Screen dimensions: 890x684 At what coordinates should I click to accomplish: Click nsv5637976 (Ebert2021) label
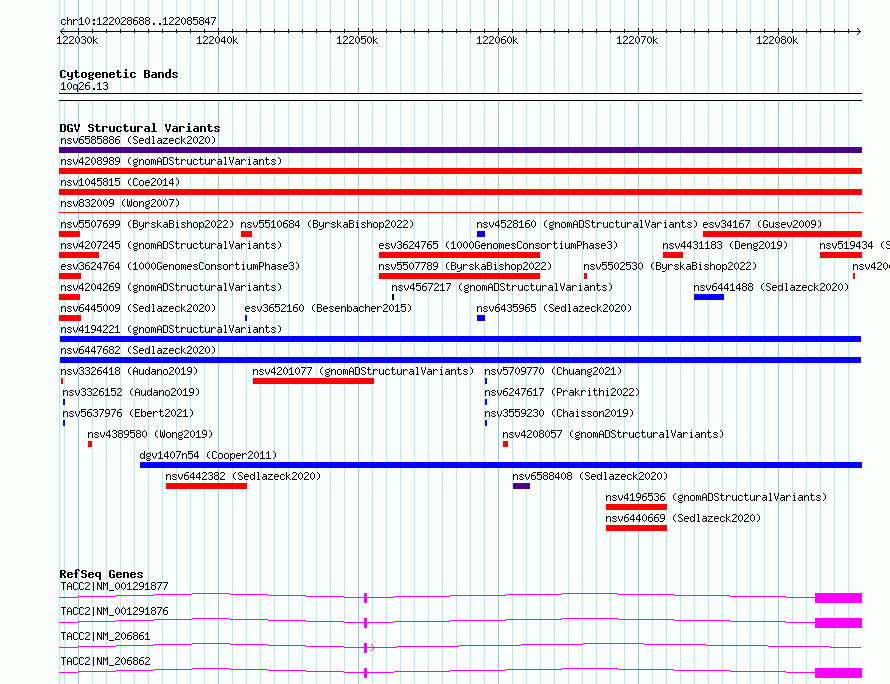click(128, 413)
